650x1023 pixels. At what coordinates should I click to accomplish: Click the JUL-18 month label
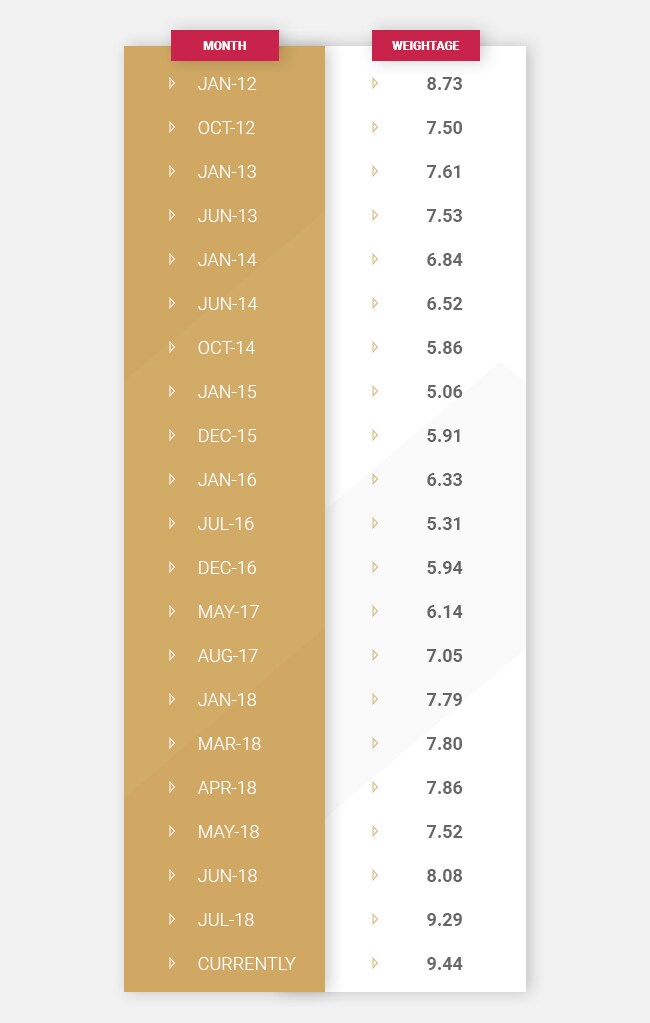226,920
